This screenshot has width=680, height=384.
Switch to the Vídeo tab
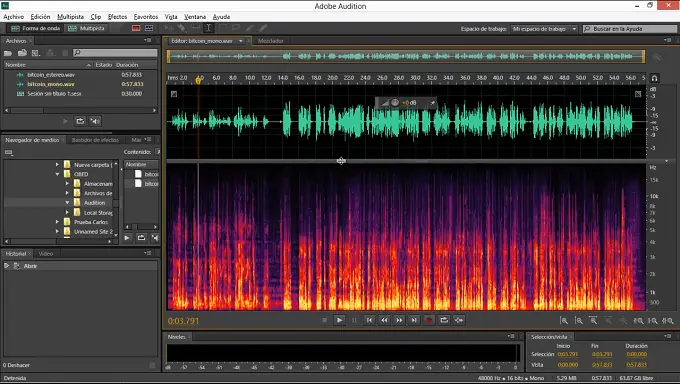[46, 253]
